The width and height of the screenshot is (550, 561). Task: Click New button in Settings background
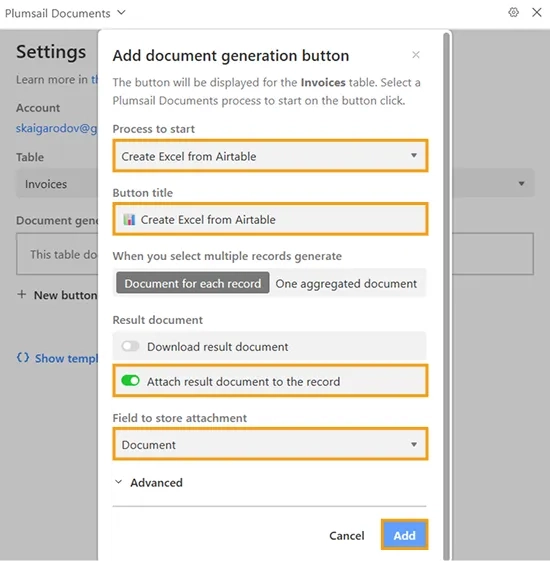click(x=57, y=295)
